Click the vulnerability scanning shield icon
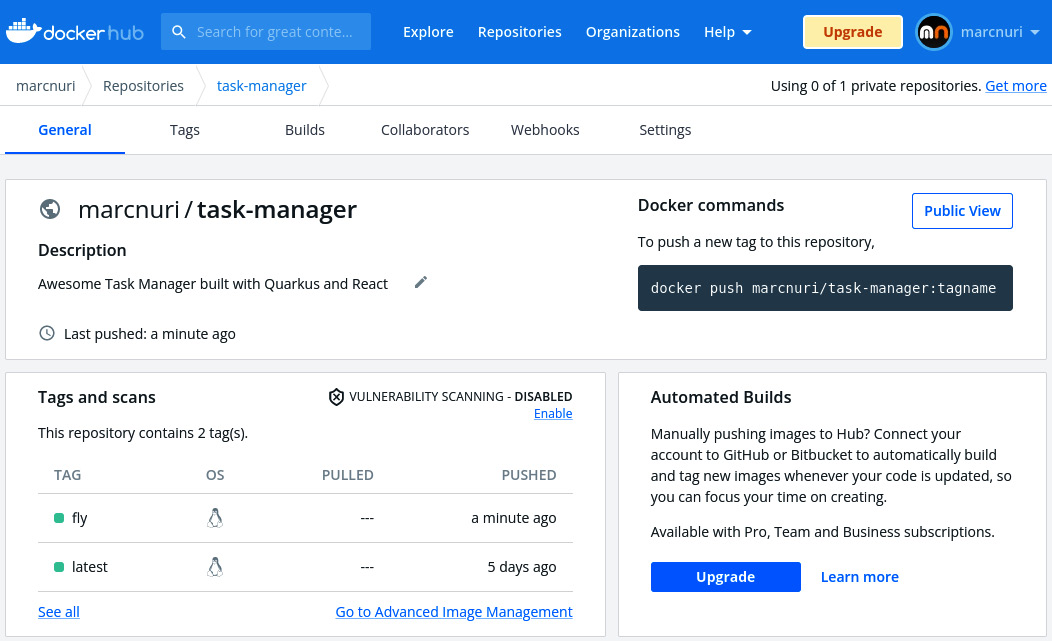1052x641 pixels. point(336,396)
